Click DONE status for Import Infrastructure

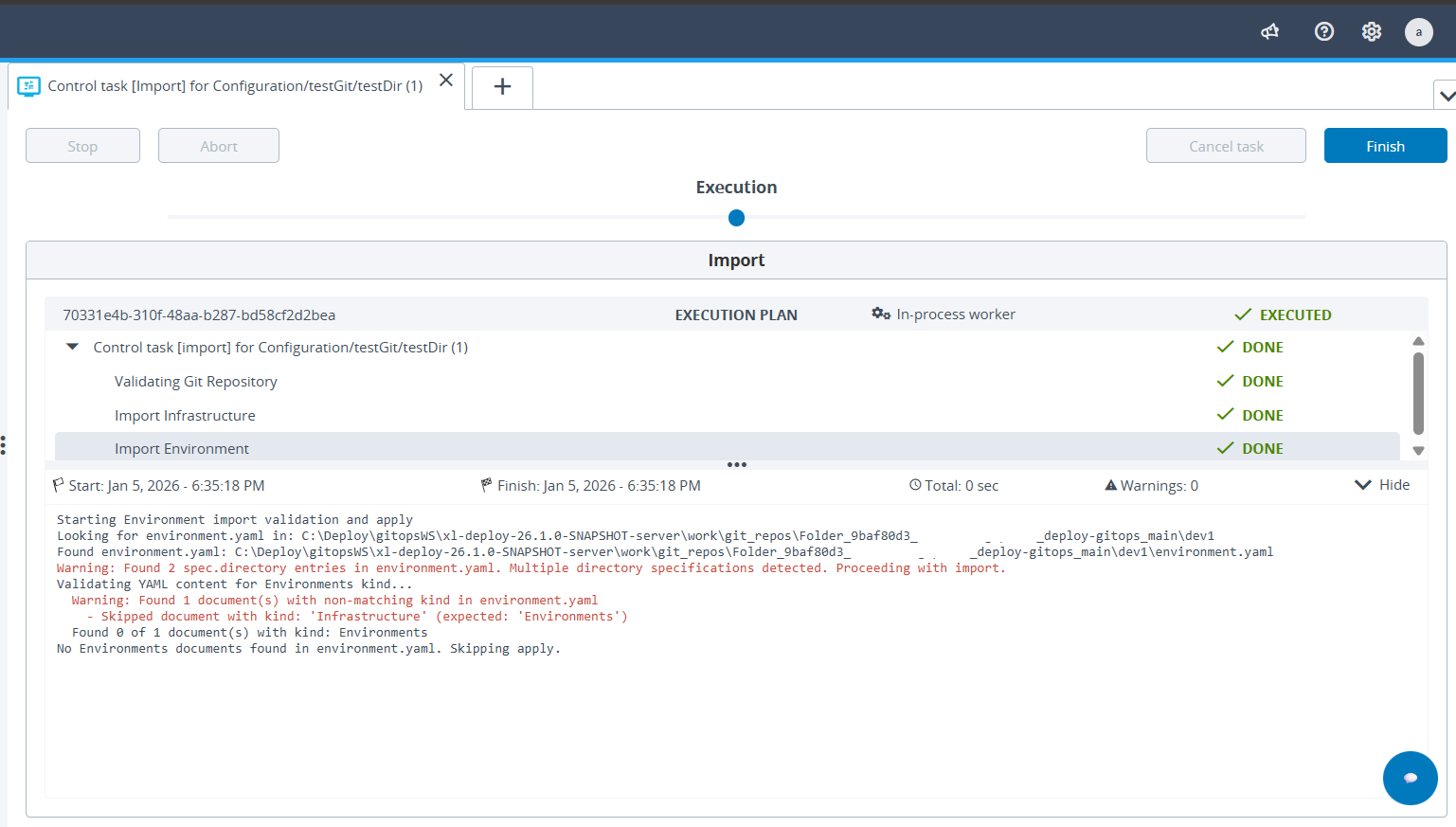pos(1263,416)
